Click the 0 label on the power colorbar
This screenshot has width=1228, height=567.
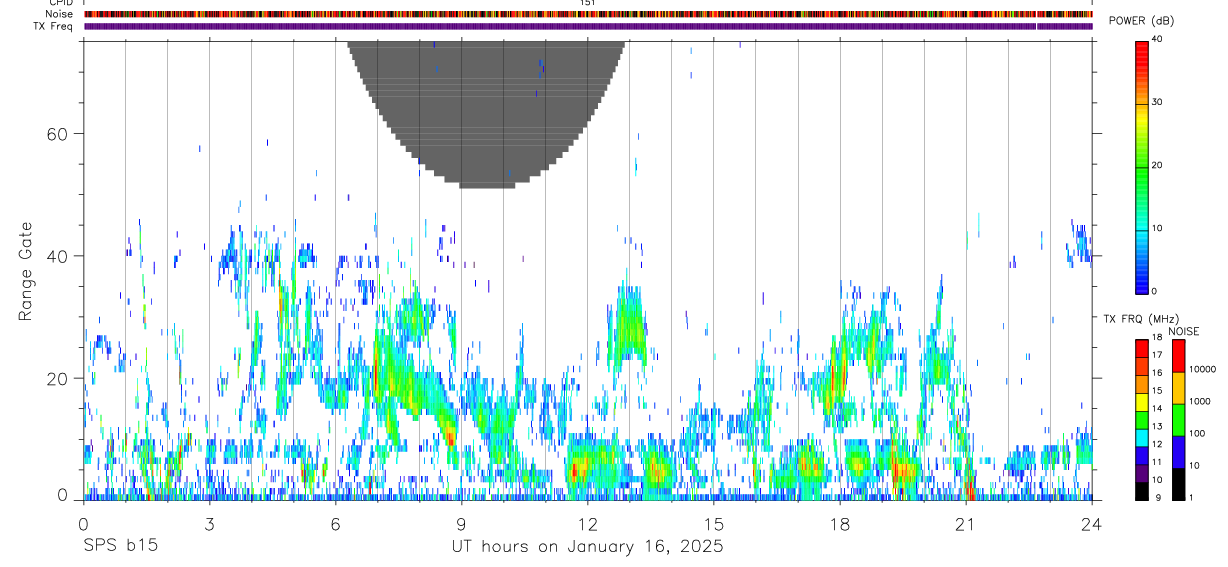tap(1155, 291)
